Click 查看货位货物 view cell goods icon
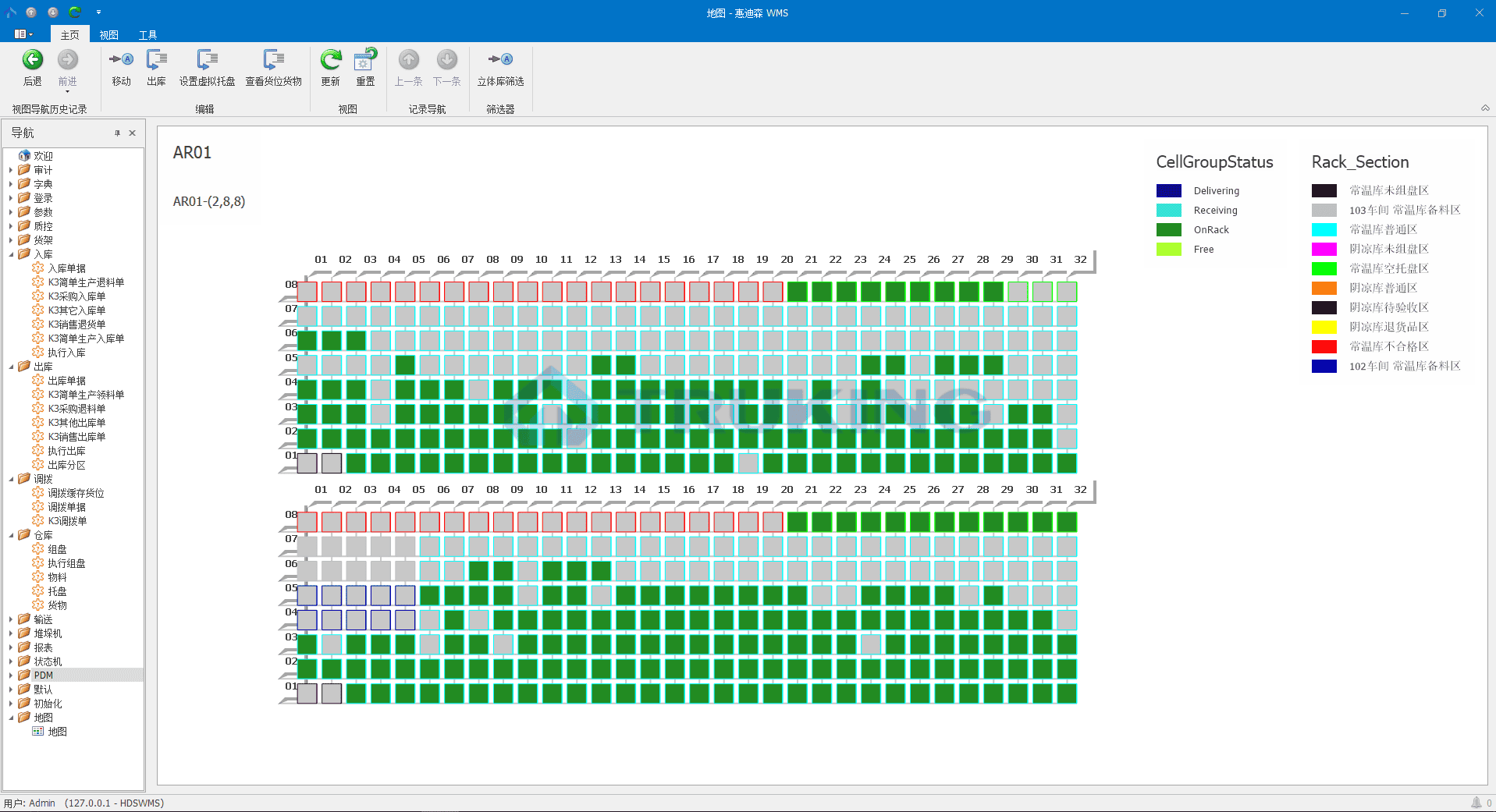 [x=273, y=60]
